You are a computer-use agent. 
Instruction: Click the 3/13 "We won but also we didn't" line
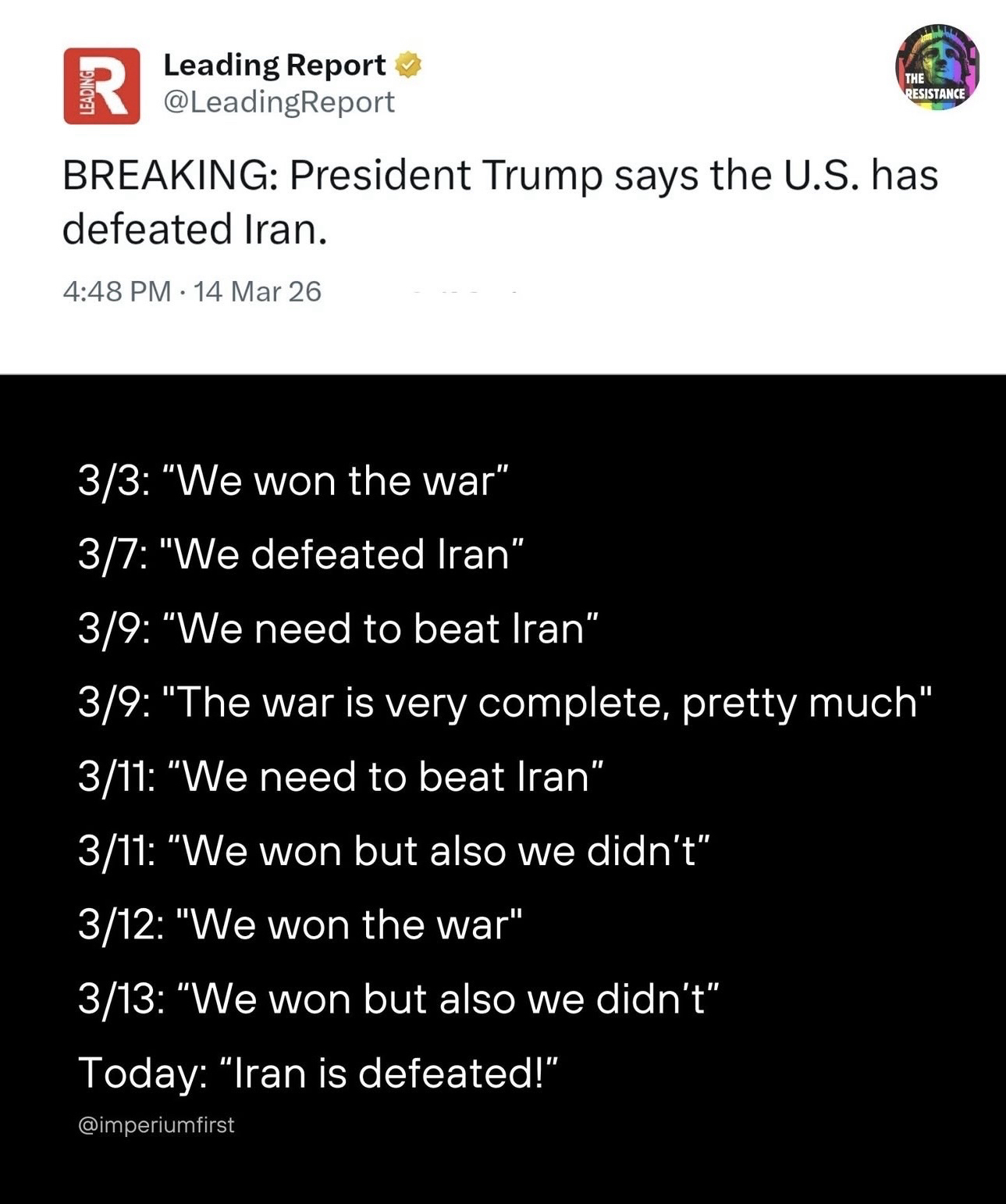(398, 999)
